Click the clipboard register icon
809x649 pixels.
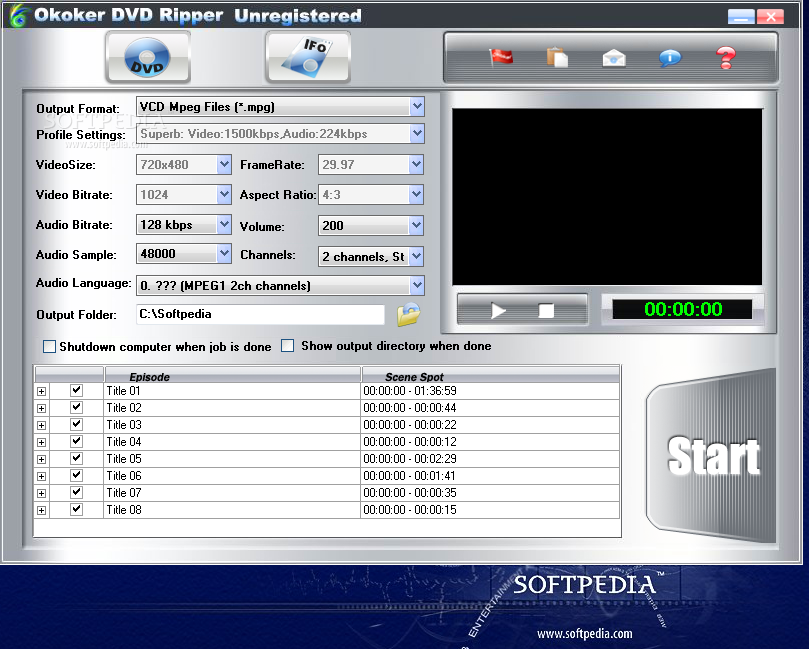pyautogui.click(x=557, y=57)
